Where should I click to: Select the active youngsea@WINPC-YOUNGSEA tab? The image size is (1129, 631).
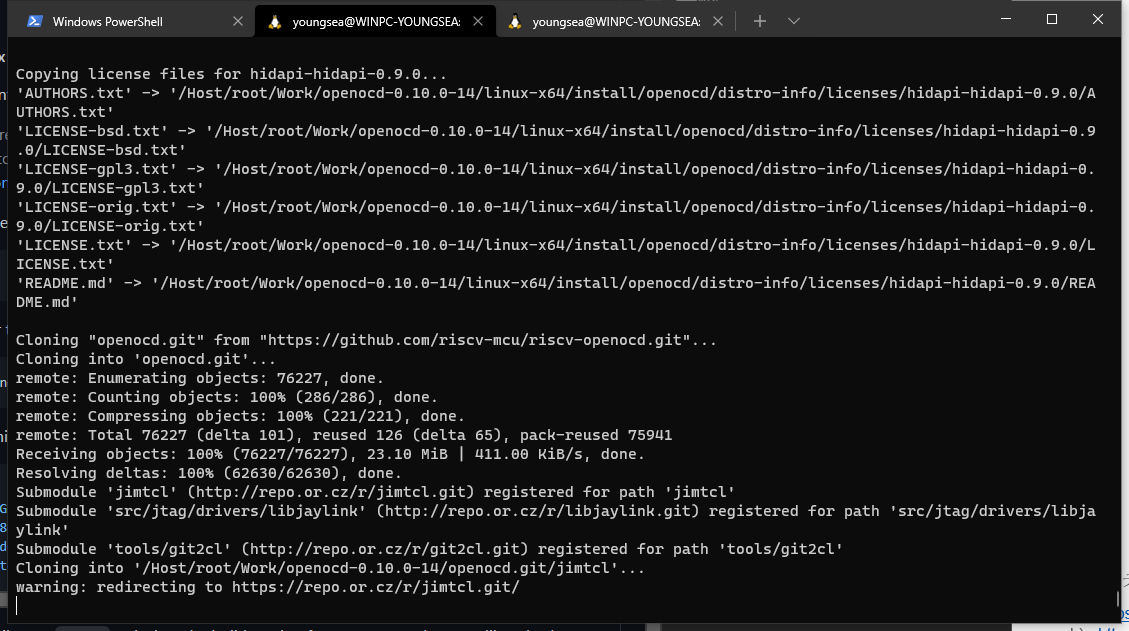tap(375, 22)
